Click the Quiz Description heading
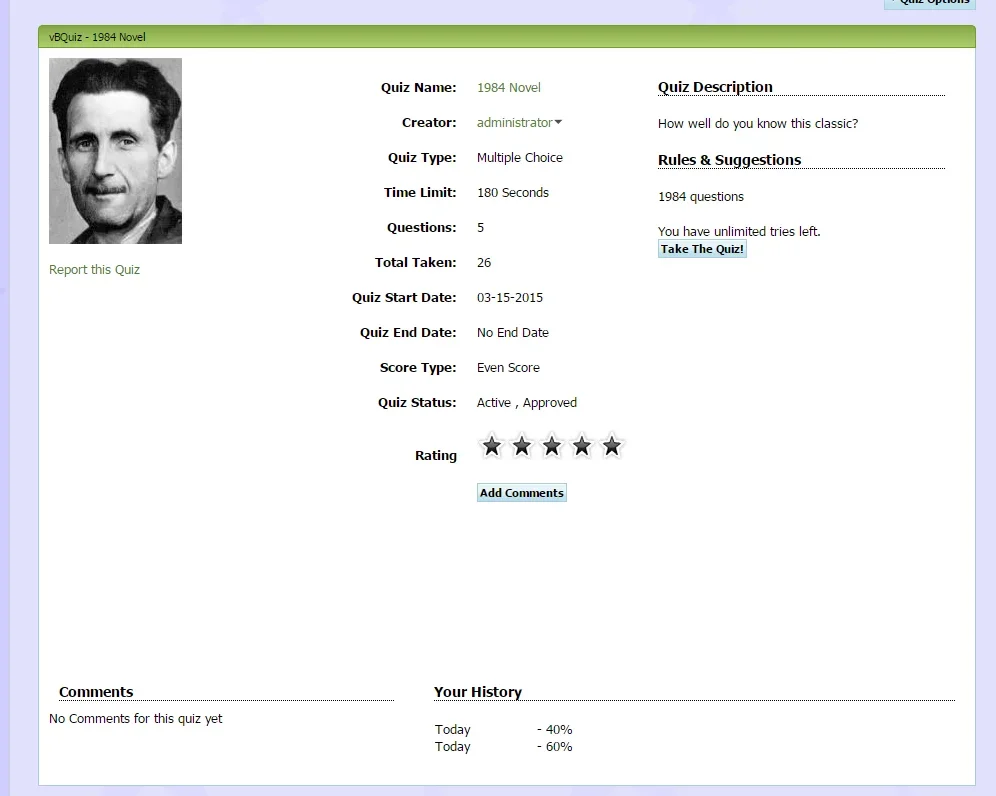The width and height of the screenshot is (996, 796). click(715, 87)
